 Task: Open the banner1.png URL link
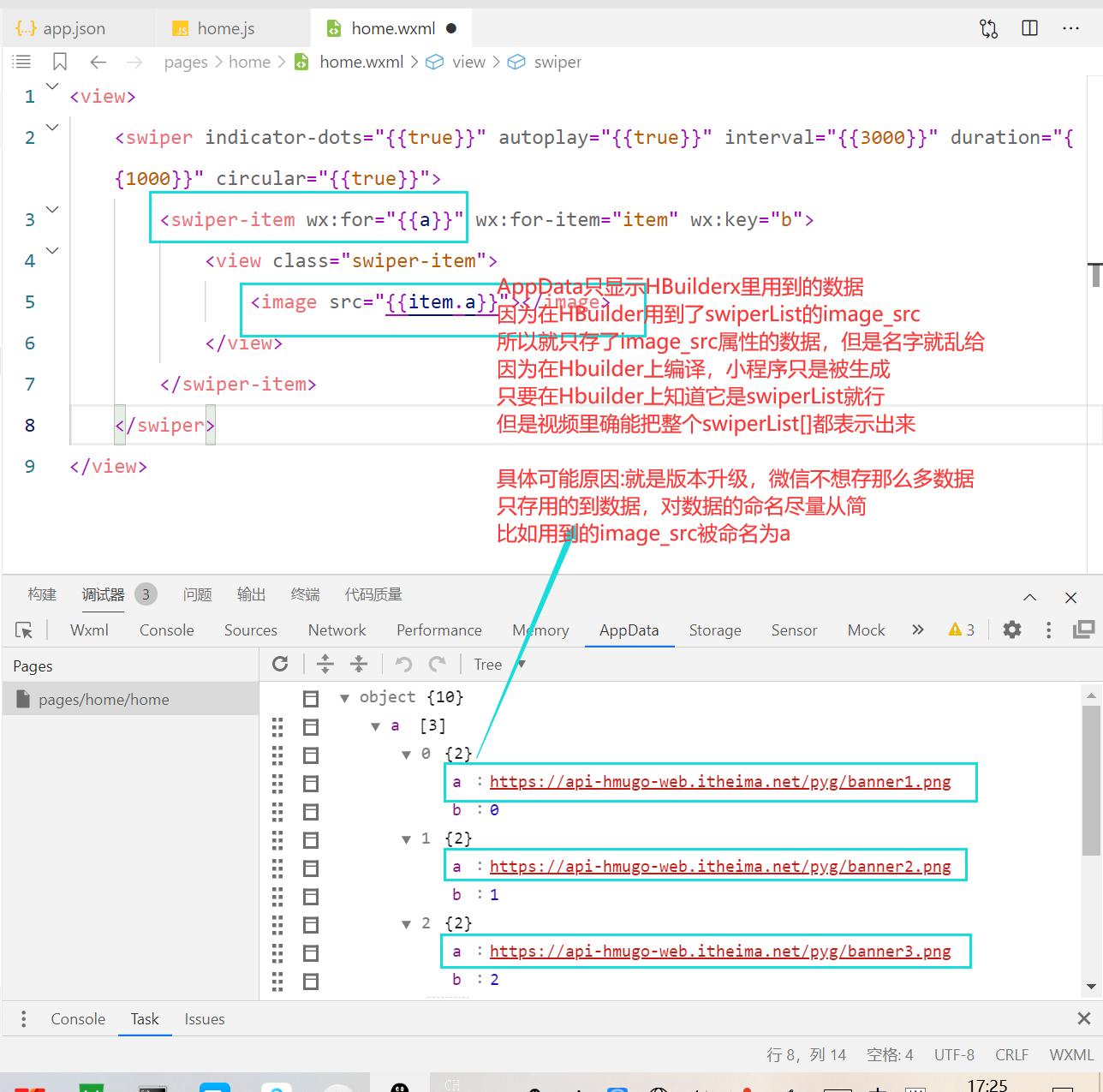coord(719,782)
